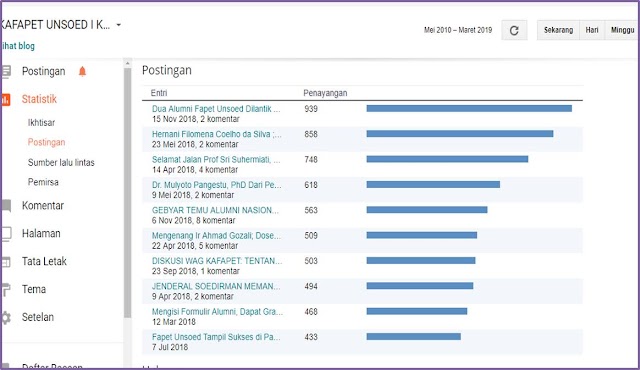Open the Setelan section label

coord(38,317)
